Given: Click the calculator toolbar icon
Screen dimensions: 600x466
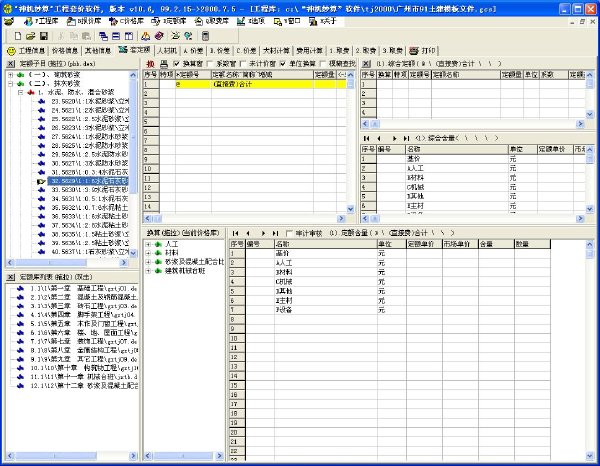Looking at the screenshot, I should coord(205,36).
